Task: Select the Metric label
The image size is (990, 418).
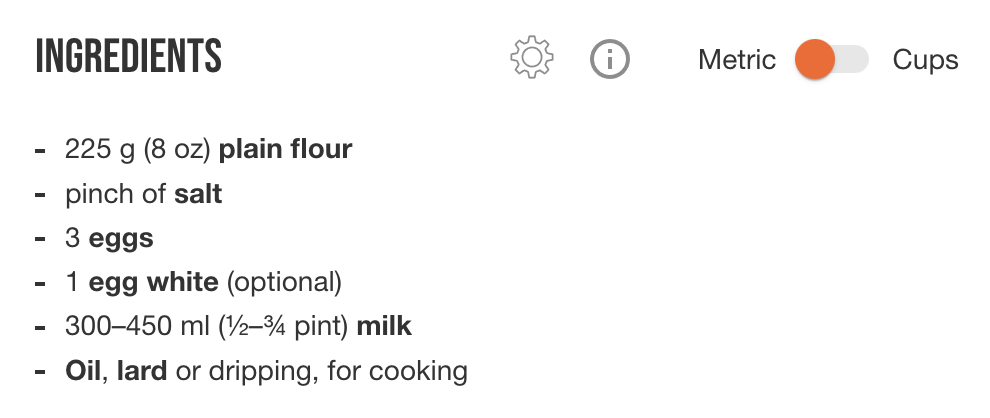Action: (737, 60)
